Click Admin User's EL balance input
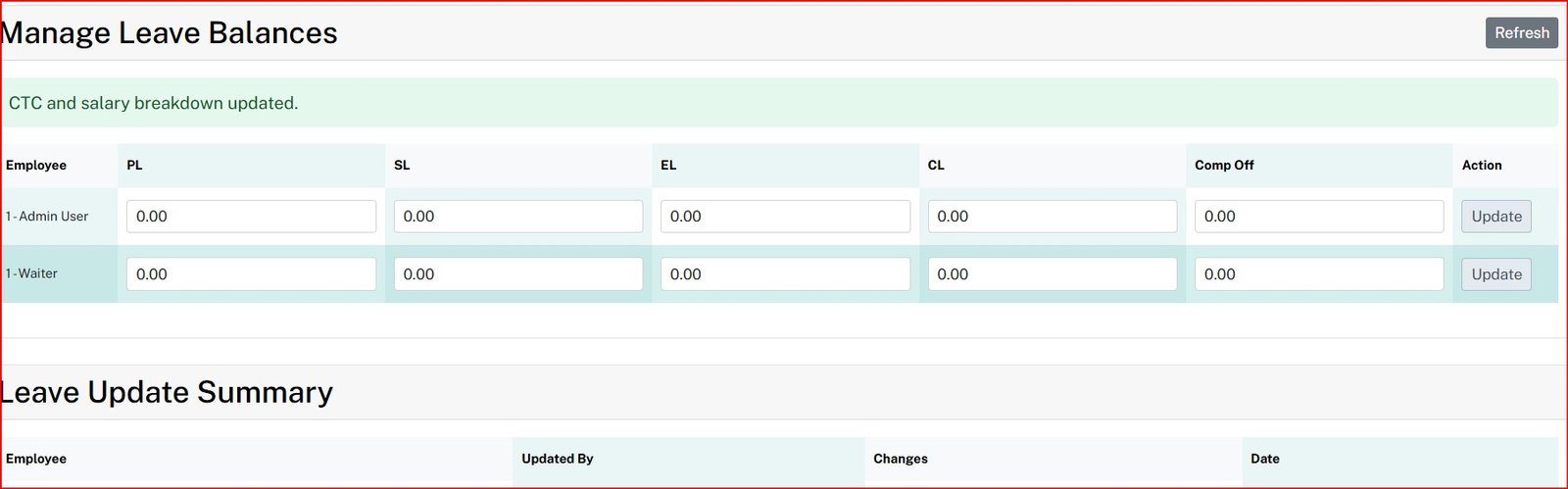The image size is (1568, 489). pos(784,217)
